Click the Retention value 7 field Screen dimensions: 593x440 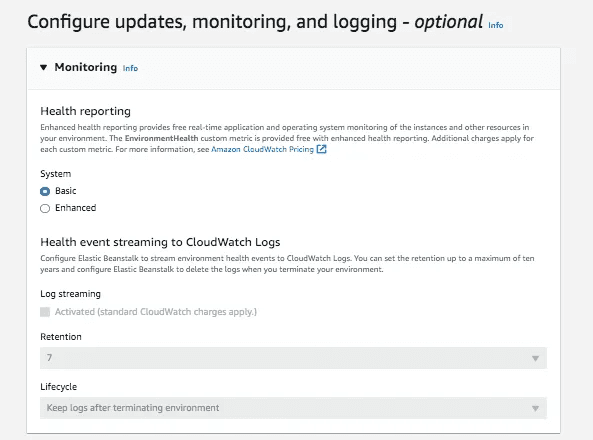pyautogui.click(x=293, y=358)
